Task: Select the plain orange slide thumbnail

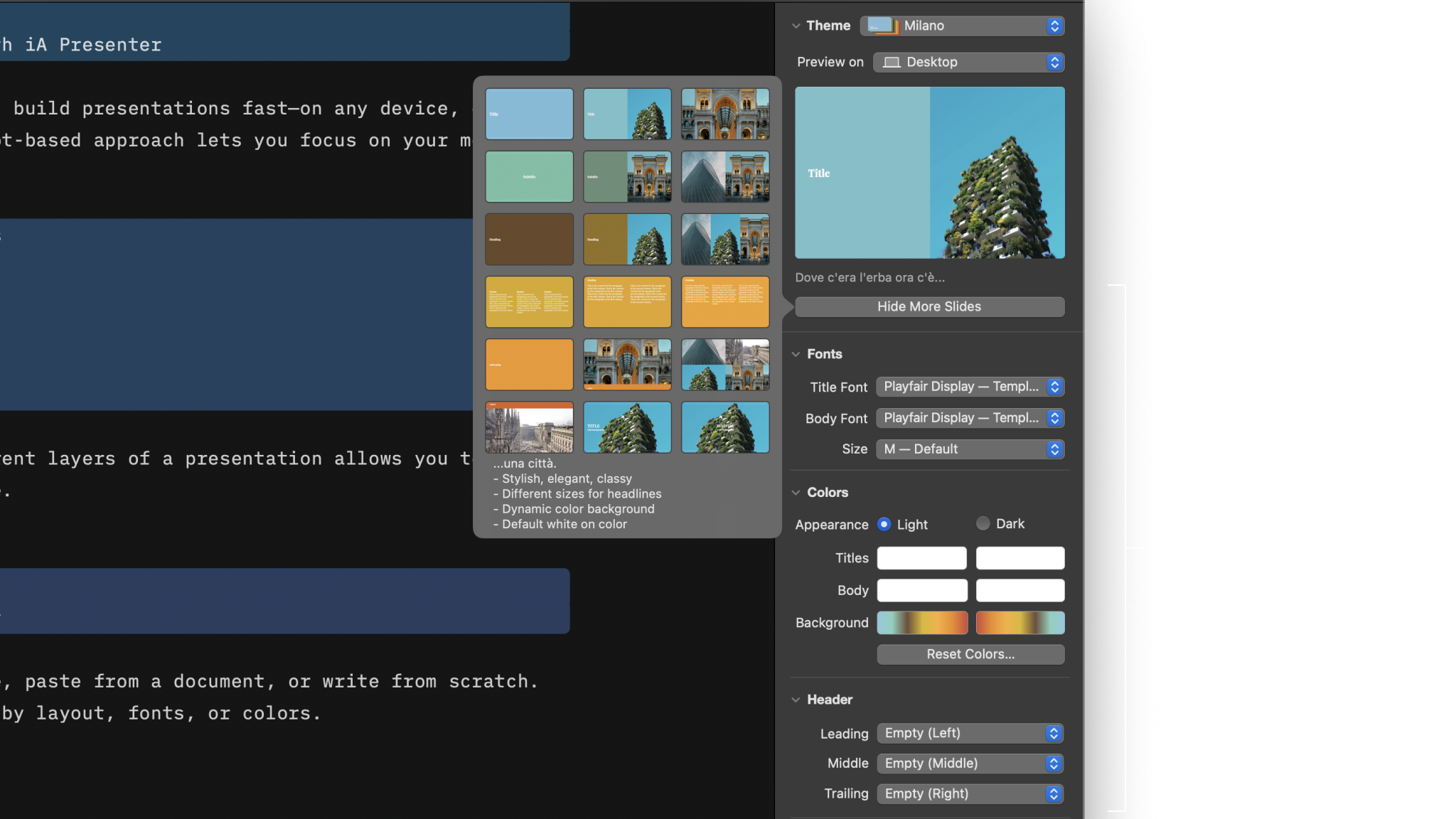Action: point(529,365)
